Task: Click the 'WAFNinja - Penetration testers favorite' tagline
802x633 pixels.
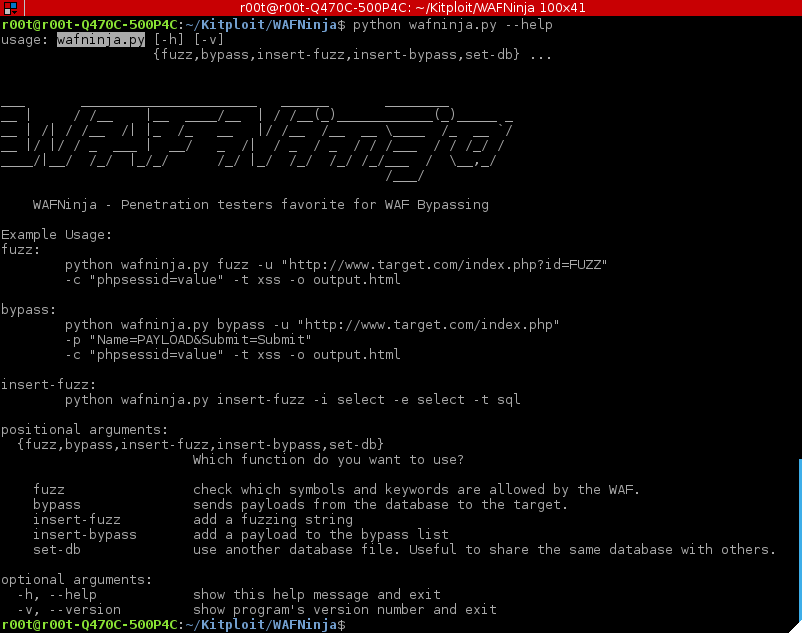Action: pos(261,205)
